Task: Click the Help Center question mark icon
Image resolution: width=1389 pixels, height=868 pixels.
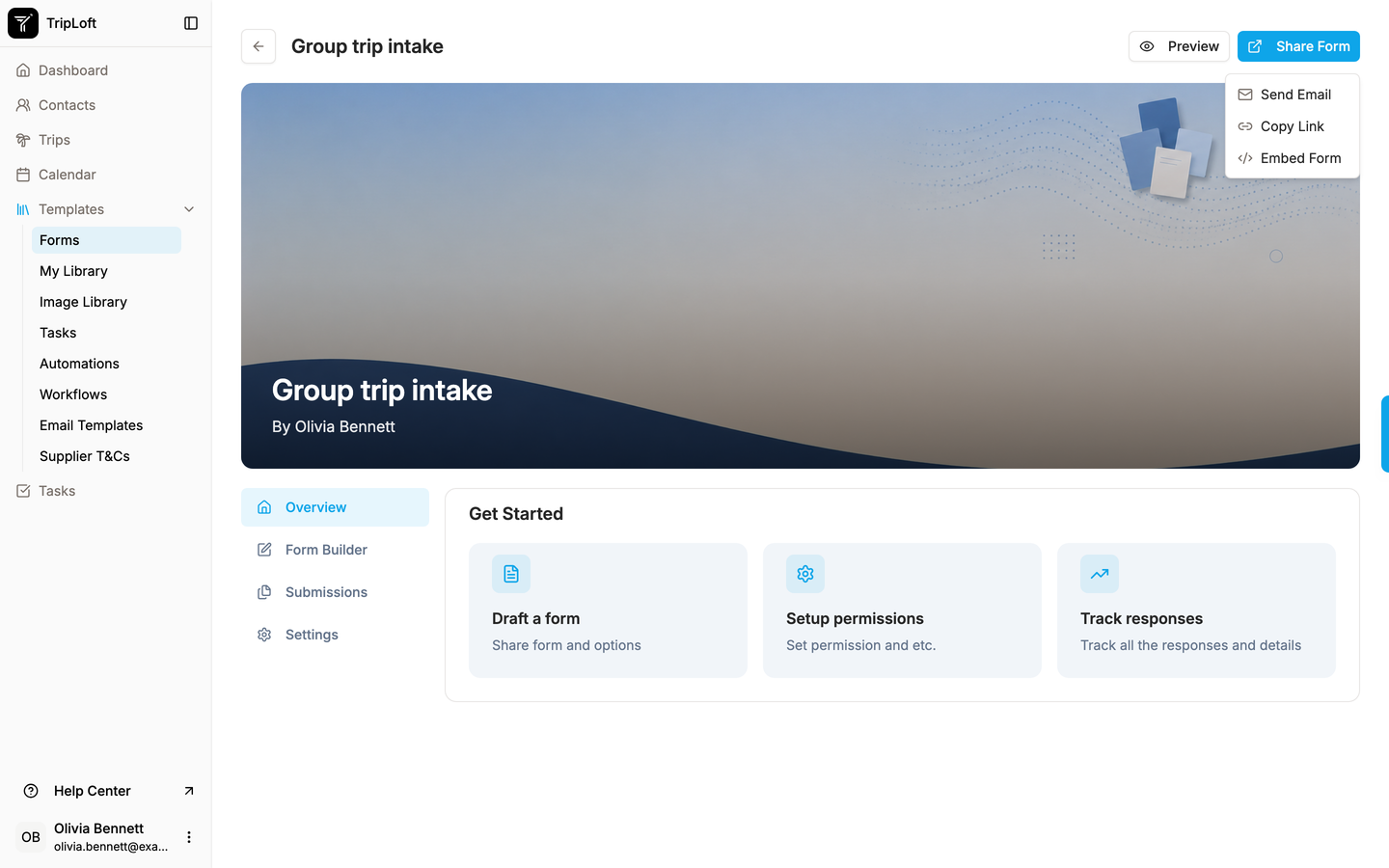Action: (31, 791)
